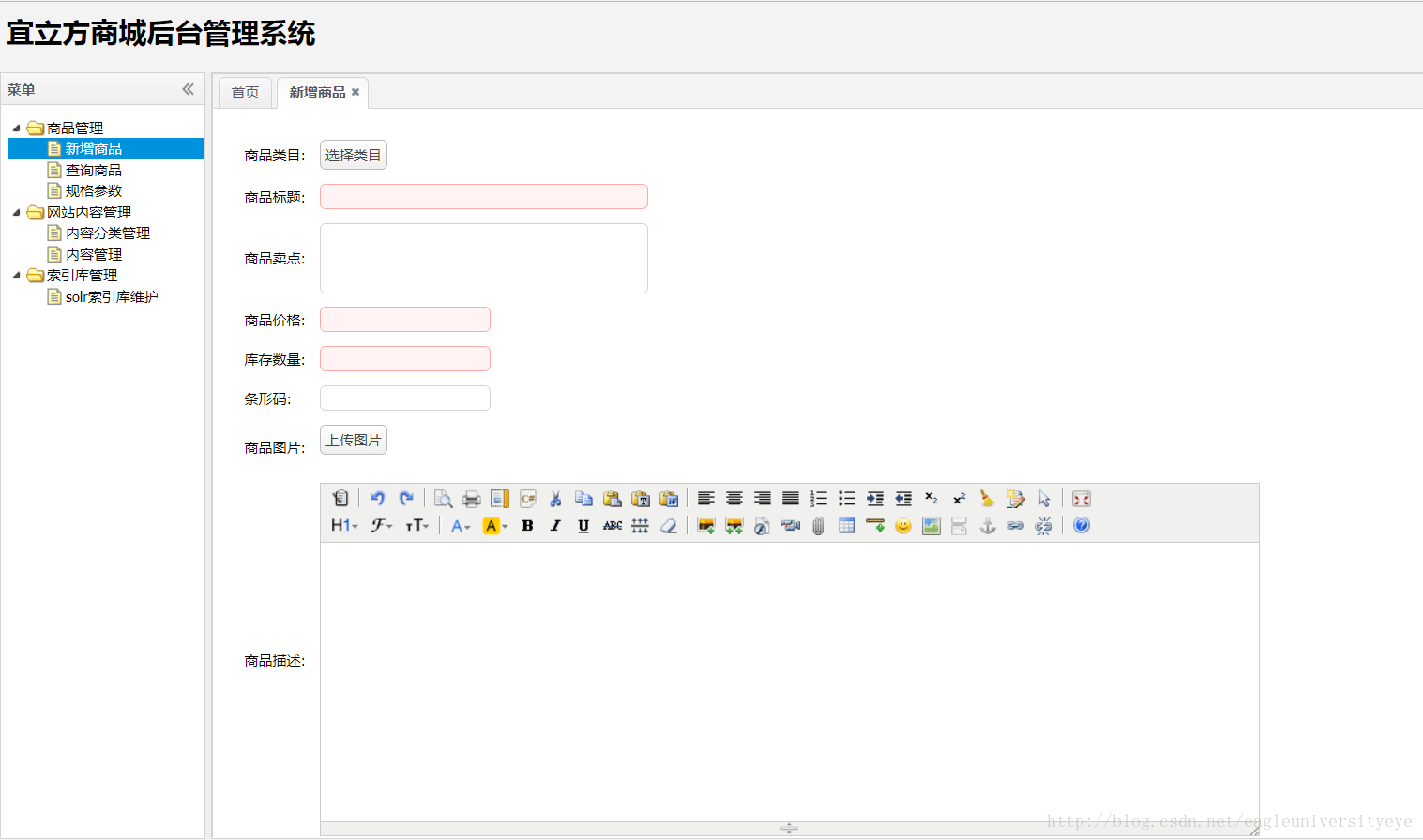
Task: Insert Baidu map icon
Action: pos(931,526)
